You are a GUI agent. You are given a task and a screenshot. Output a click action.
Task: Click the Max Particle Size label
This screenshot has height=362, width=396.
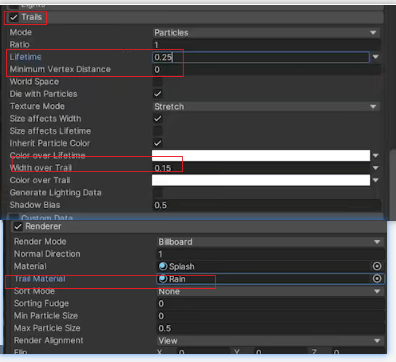[47, 328]
